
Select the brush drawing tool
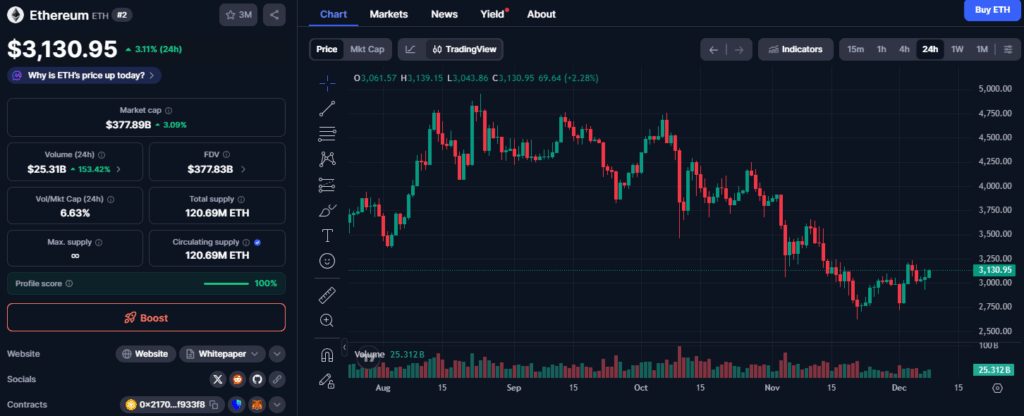coord(327,210)
